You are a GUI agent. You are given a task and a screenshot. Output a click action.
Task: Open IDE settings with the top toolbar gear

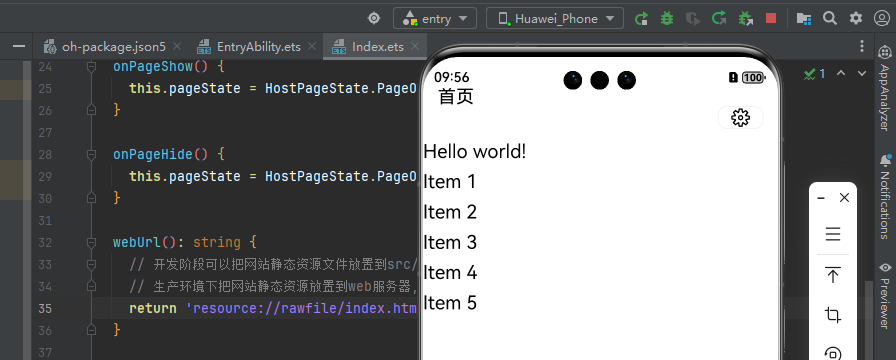(855, 19)
